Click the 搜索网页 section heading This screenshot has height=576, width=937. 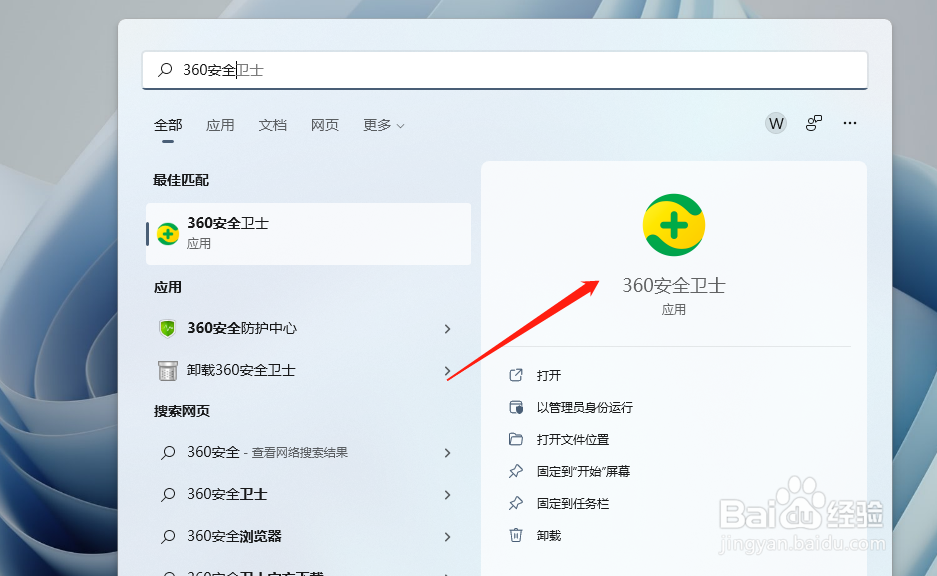(x=182, y=411)
